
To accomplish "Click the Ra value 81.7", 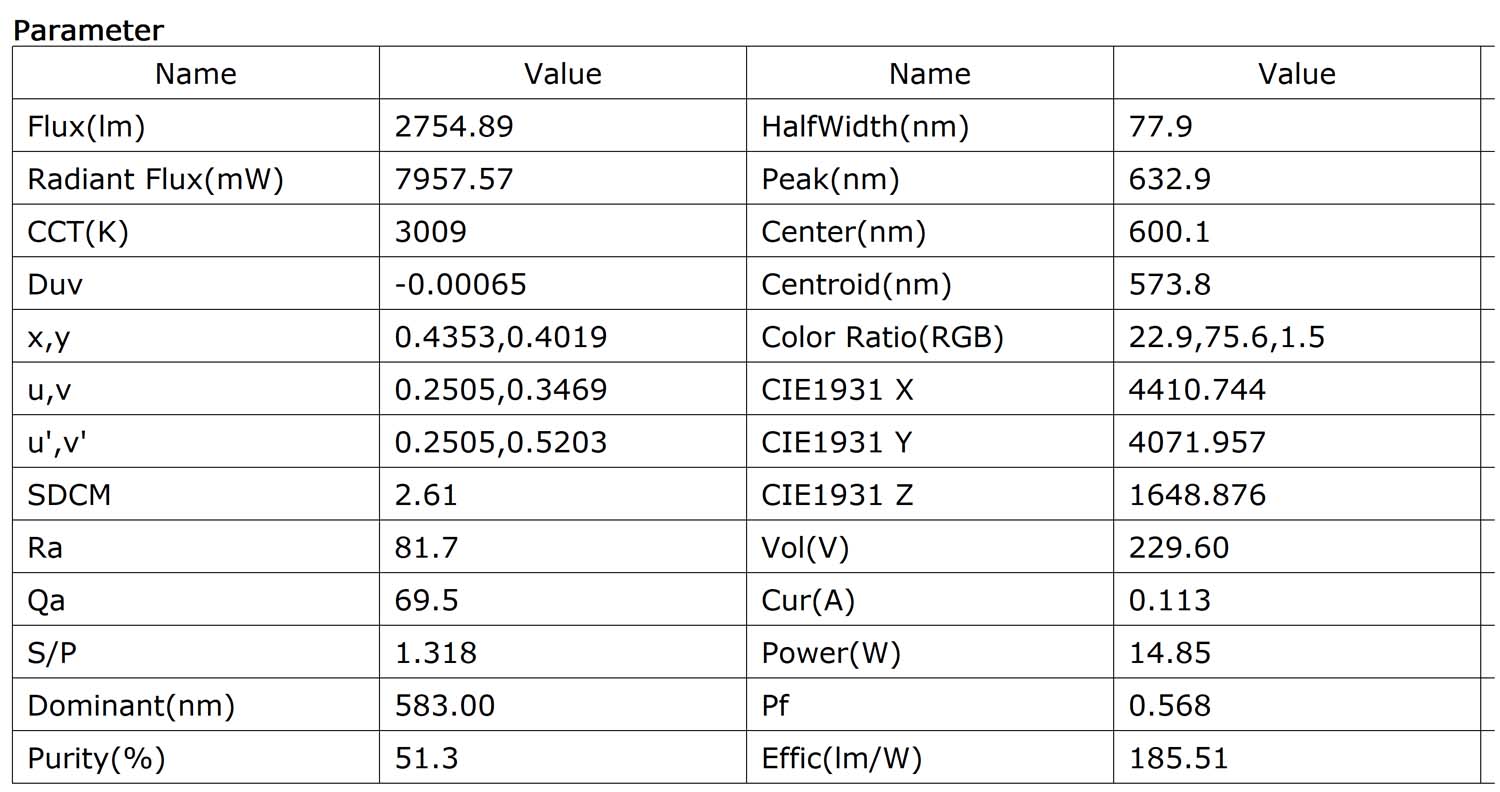I will click(426, 548).
